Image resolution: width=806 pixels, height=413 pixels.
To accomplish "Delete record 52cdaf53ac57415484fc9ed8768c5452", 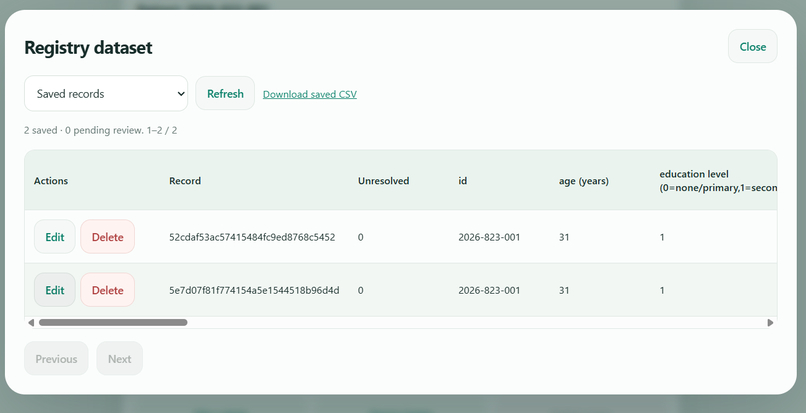I will click(x=107, y=237).
